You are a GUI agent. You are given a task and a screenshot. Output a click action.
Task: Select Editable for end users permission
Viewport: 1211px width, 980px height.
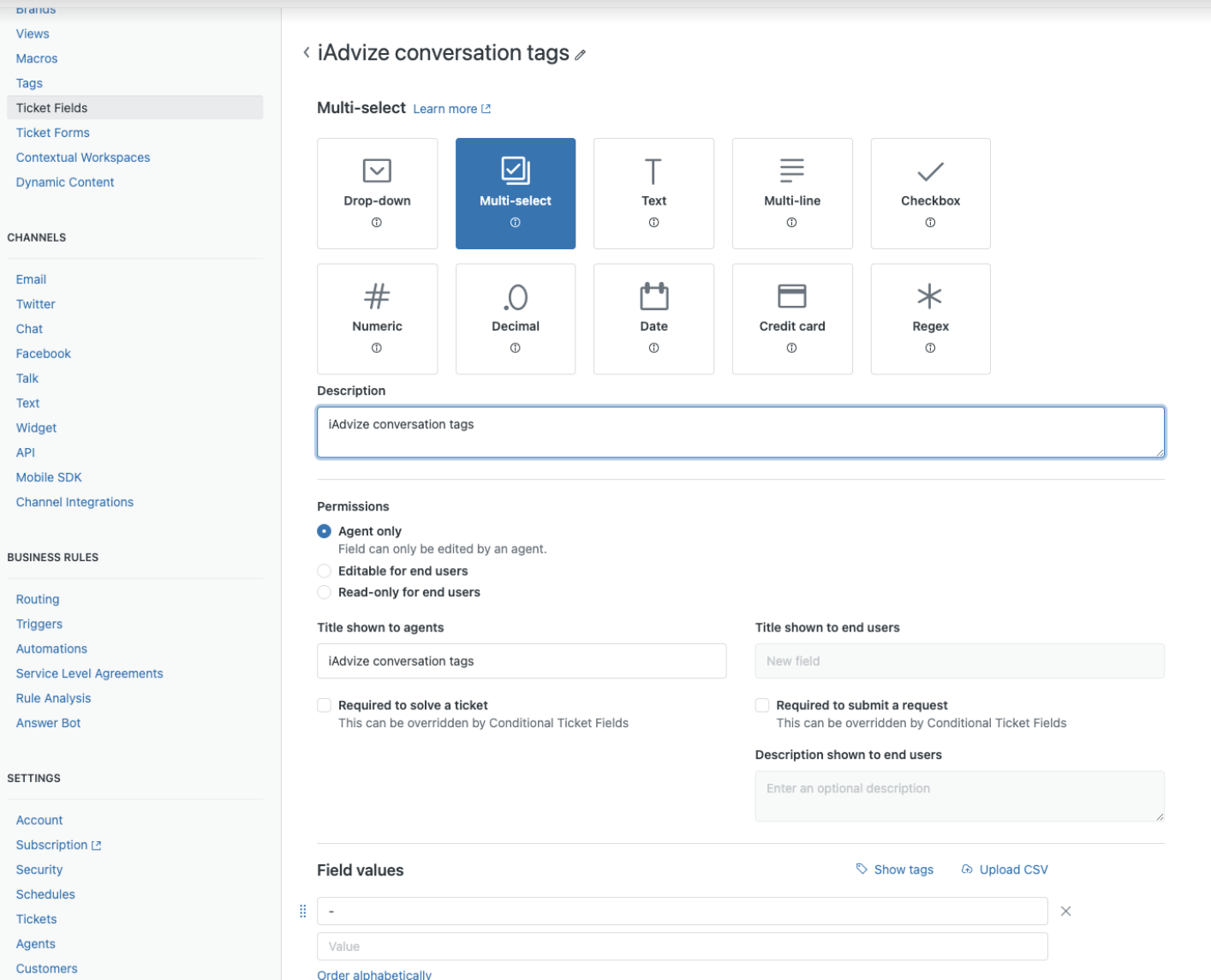[324, 571]
